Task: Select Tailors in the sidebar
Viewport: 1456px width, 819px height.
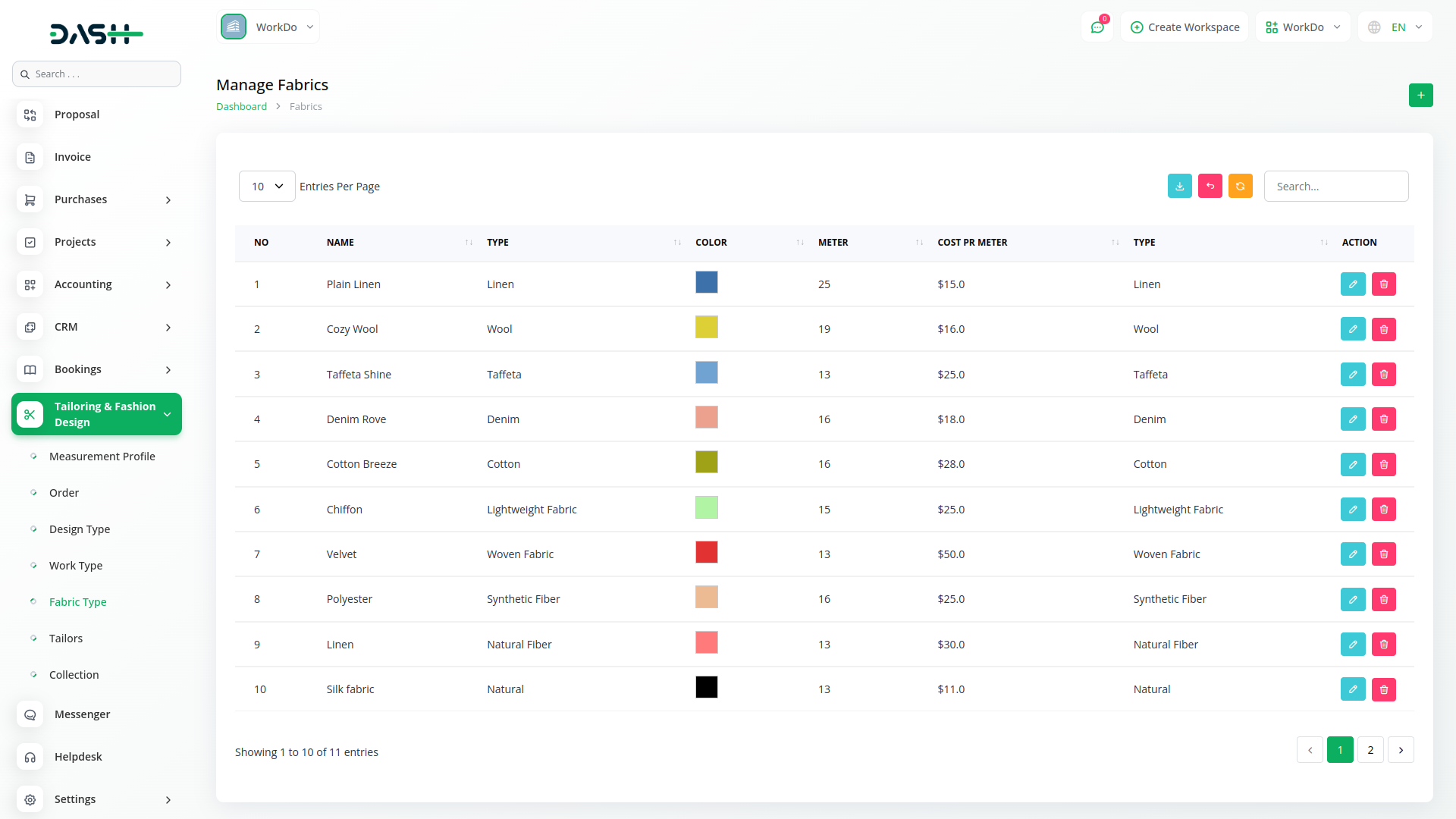Action: click(x=66, y=639)
